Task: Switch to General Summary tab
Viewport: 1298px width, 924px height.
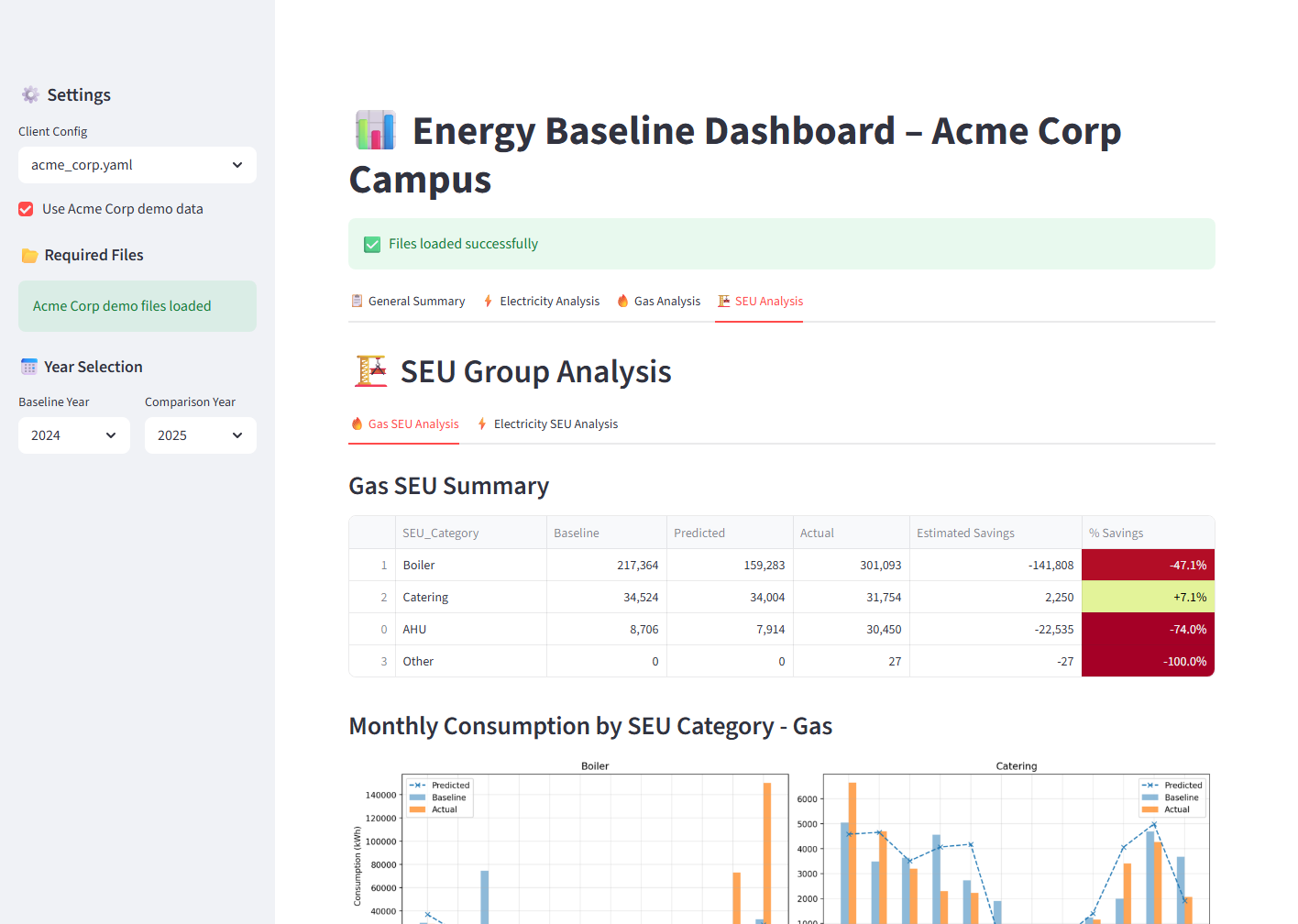Action: point(408,301)
